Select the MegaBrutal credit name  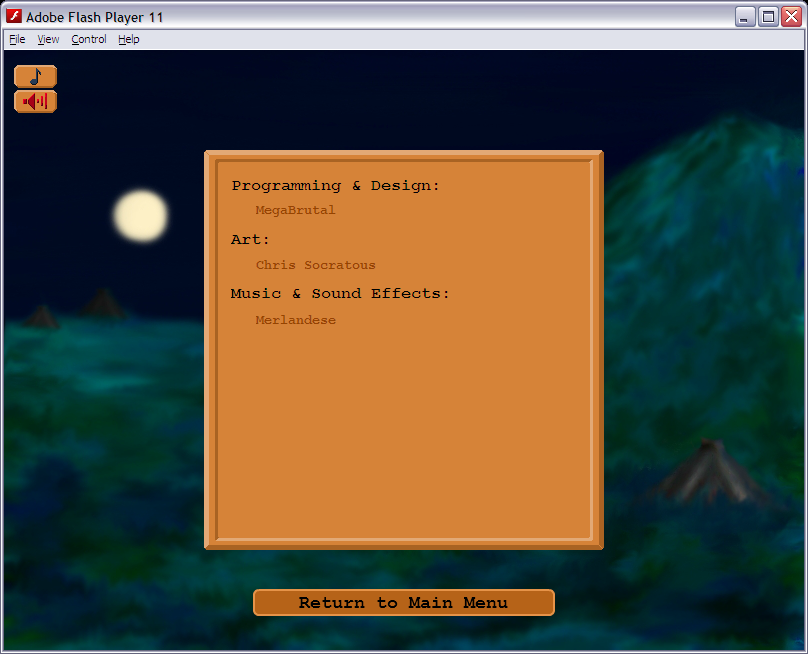pos(295,210)
